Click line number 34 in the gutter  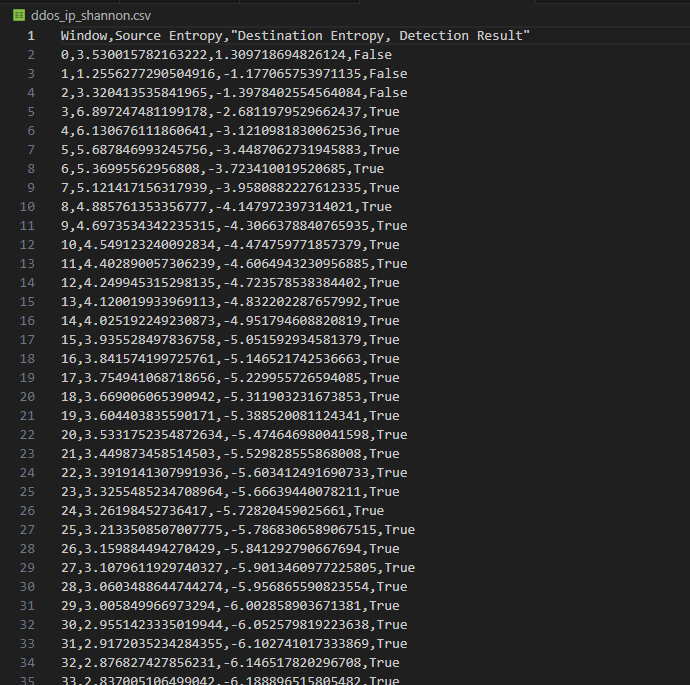tap(27, 662)
